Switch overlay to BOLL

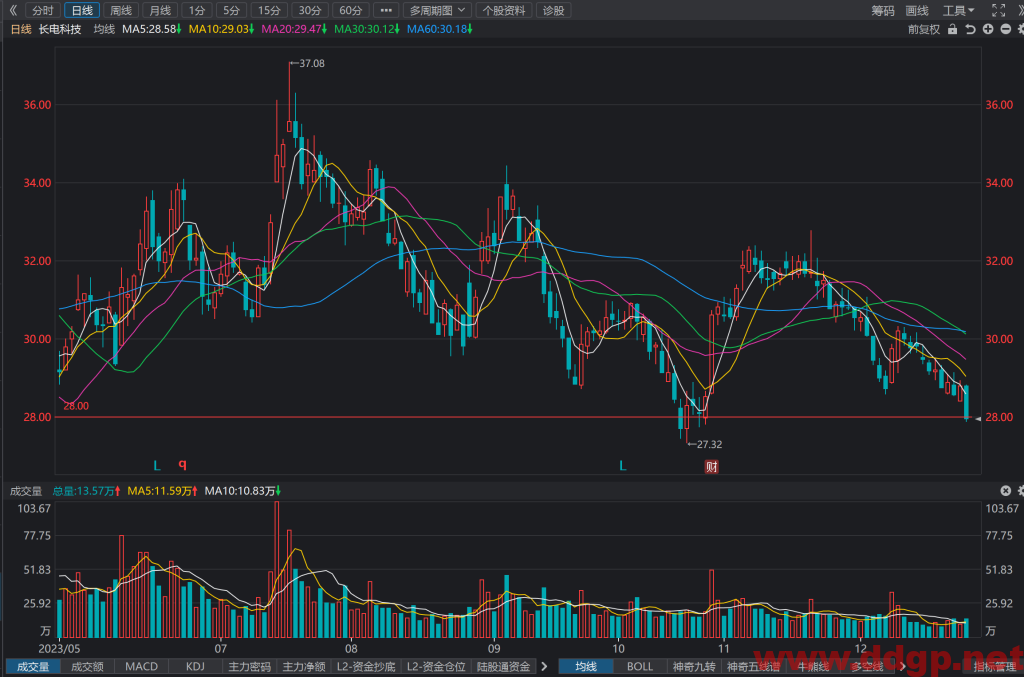(640, 667)
